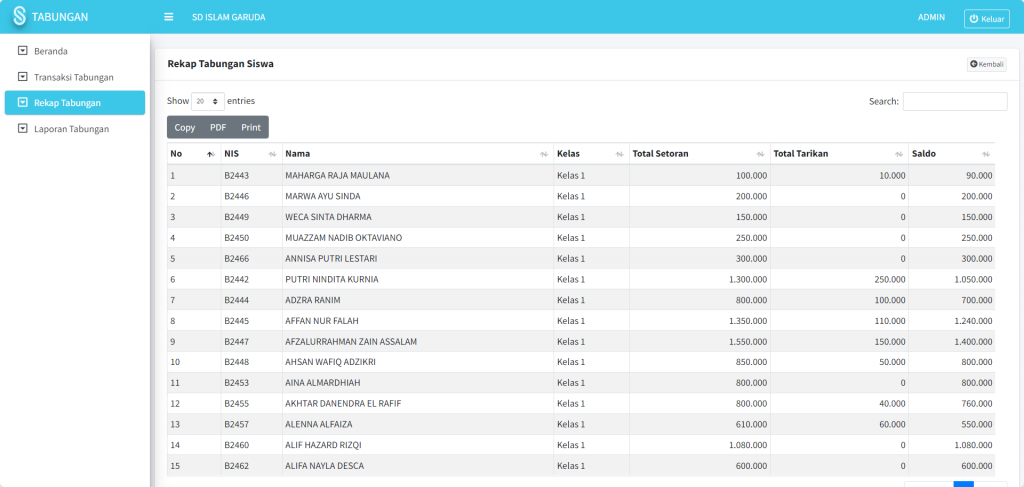Click Total Setoran value 1.300.000
The height and width of the screenshot is (487, 1024).
(748, 279)
